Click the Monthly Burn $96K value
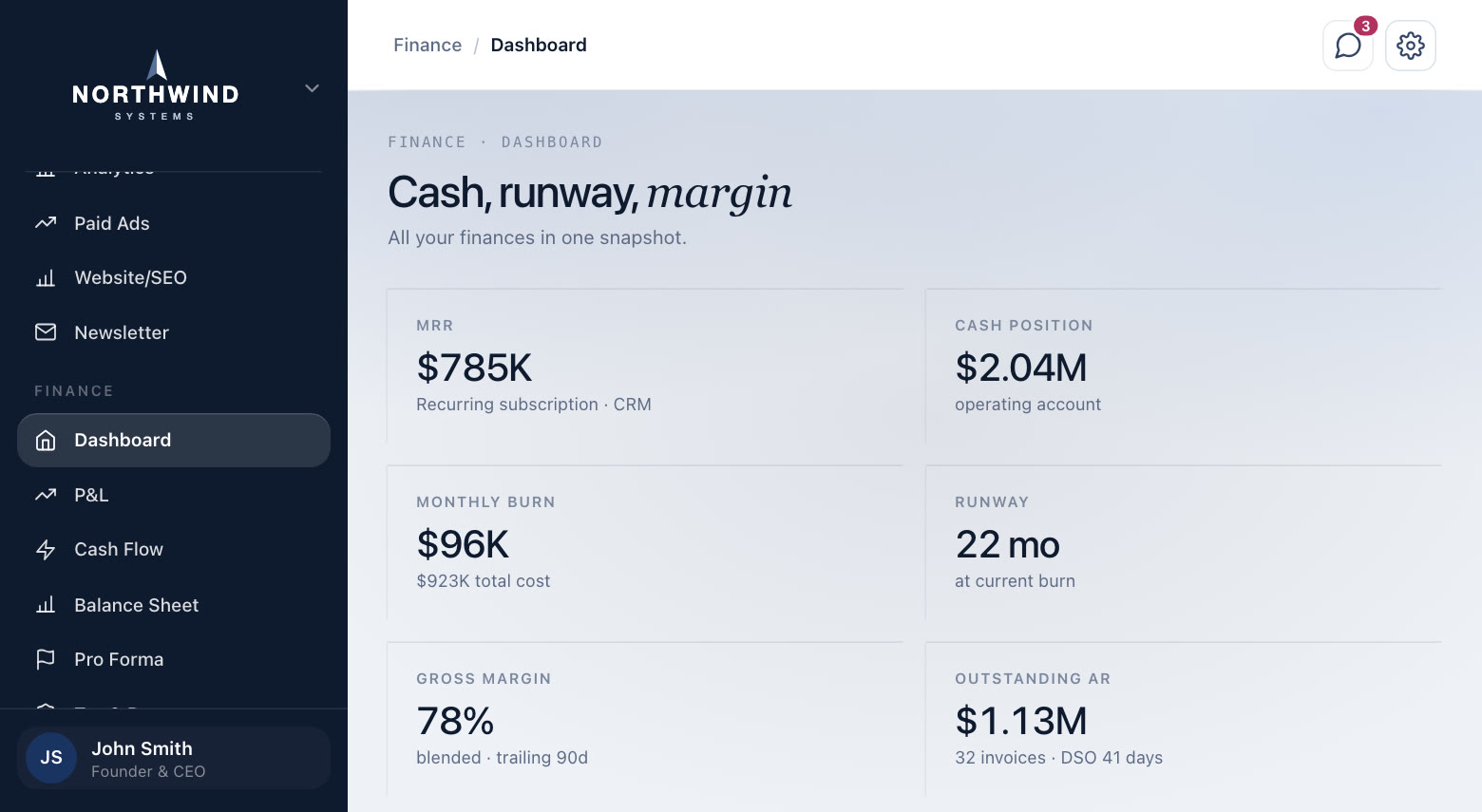This screenshot has height=812, width=1482. pyautogui.click(x=463, y=544)
